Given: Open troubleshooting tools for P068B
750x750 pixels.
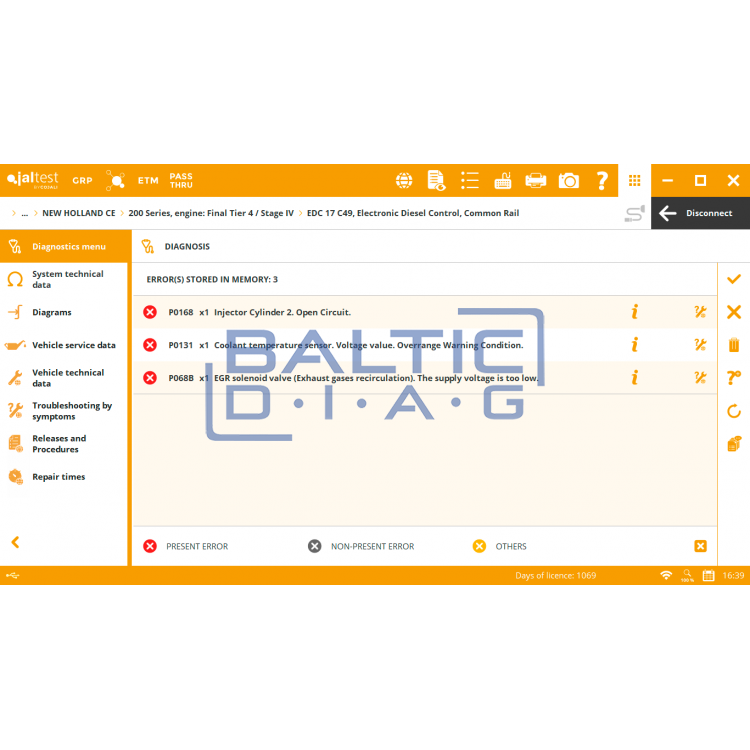Looking at the screenshot, I should click(700, 378).
